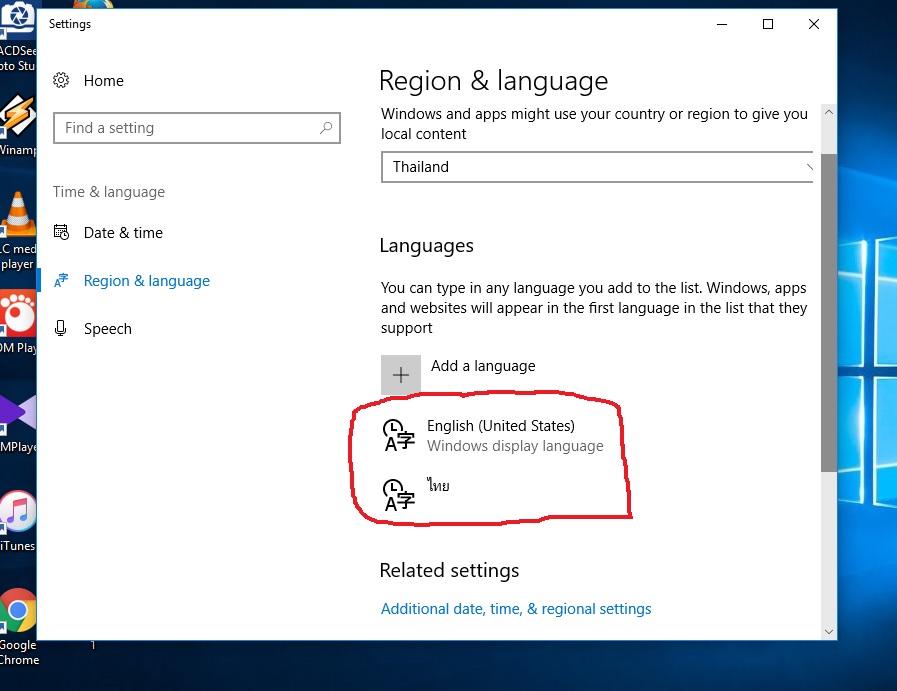Select Region & language in sidebar
The image size is (897, 691).
point(146,281)
